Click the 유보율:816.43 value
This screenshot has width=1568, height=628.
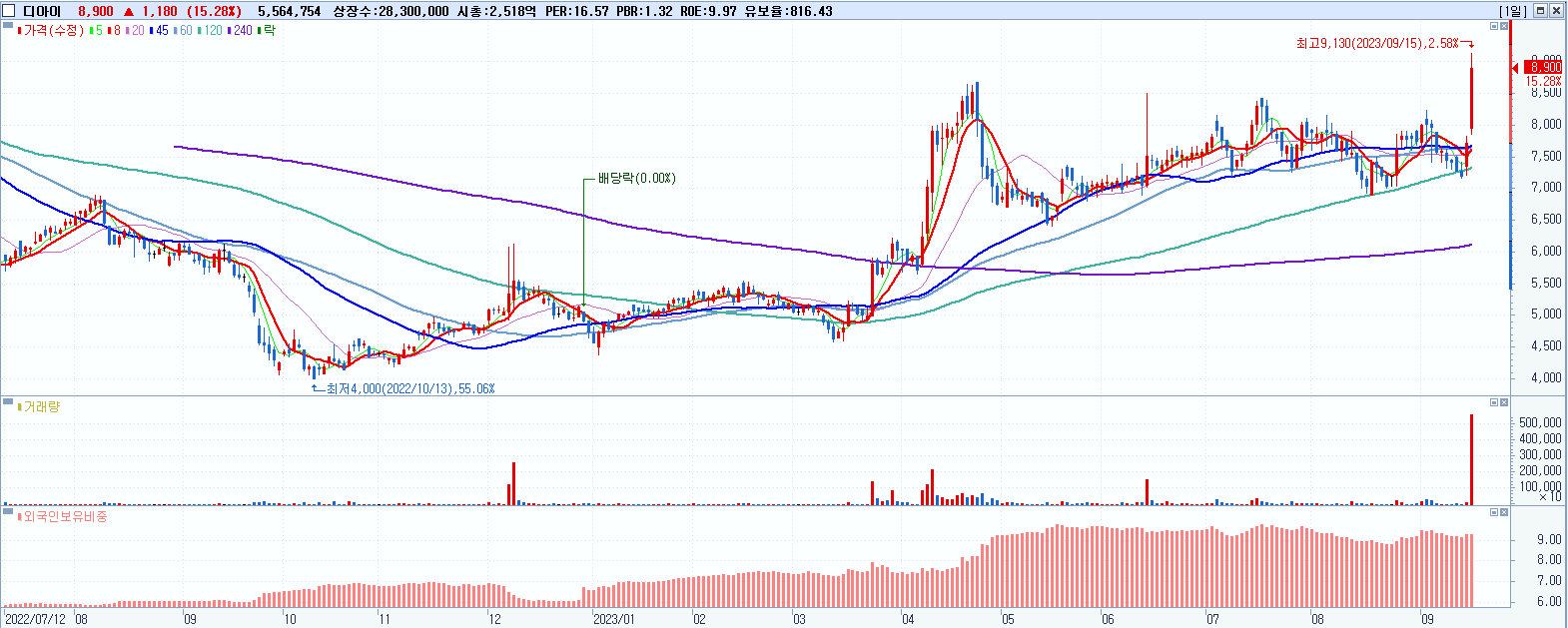point(788,11)
